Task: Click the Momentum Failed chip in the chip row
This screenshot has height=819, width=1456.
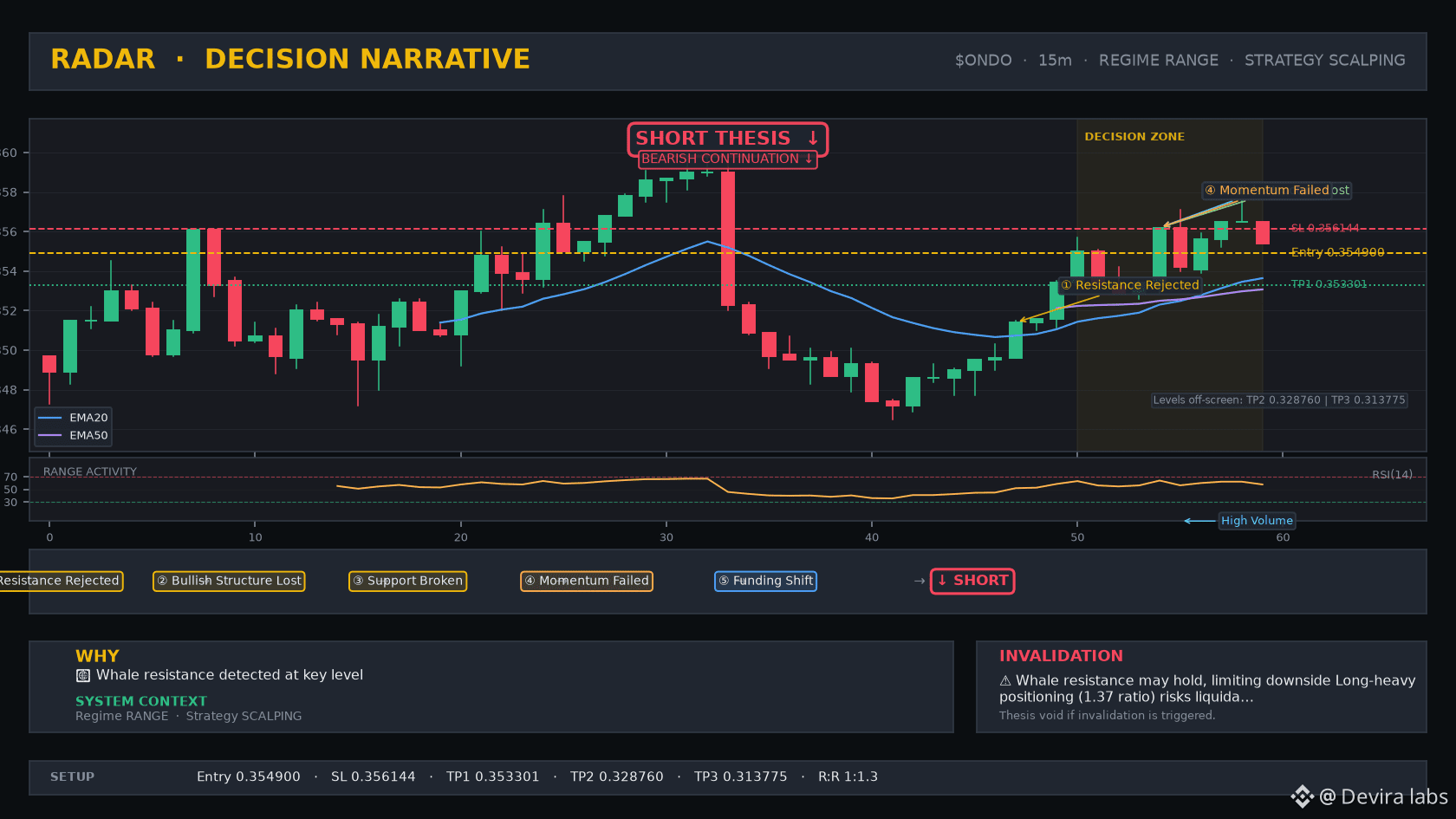Action: pyautogui.click(x=587, y=581)
